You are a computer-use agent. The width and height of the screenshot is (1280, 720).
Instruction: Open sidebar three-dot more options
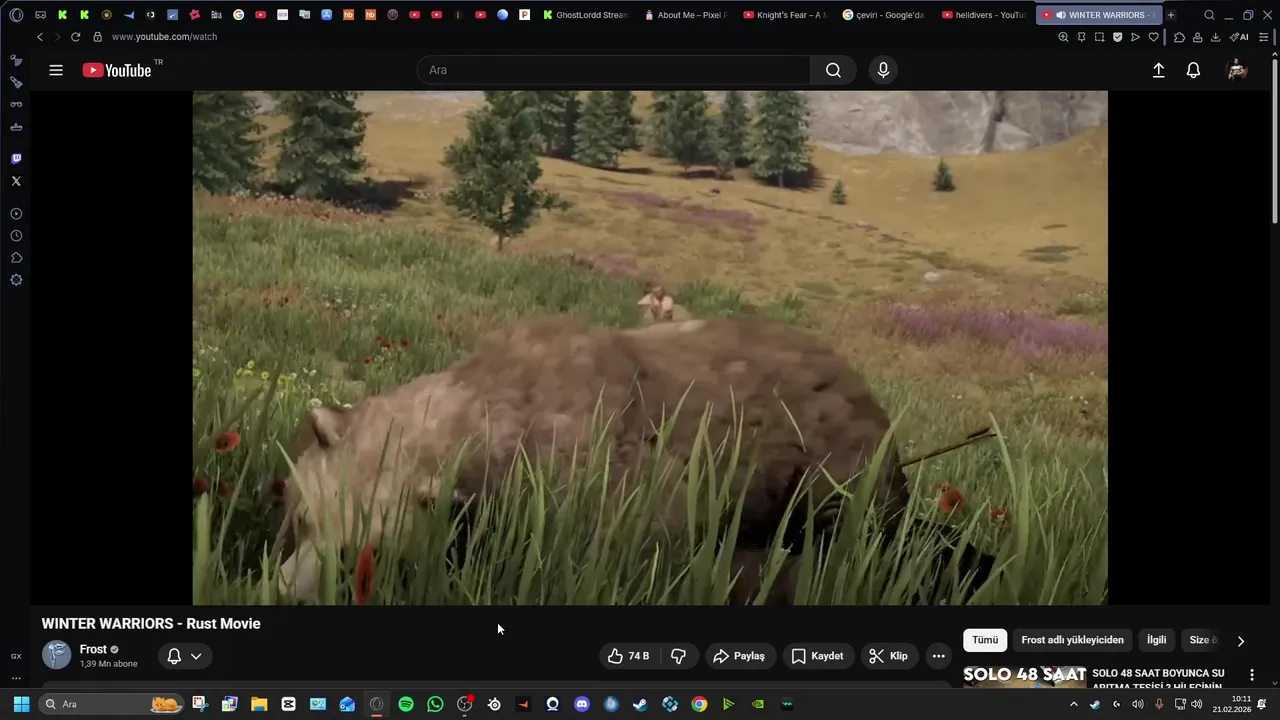point(16,678)
